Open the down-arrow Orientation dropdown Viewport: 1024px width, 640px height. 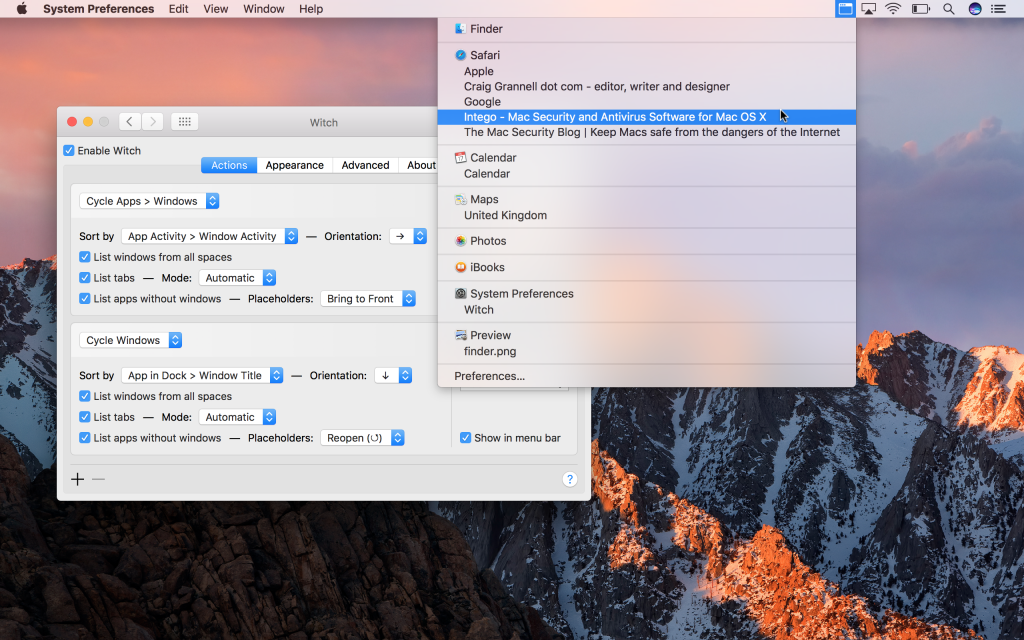pyautogui.click(x=393, y=375)
